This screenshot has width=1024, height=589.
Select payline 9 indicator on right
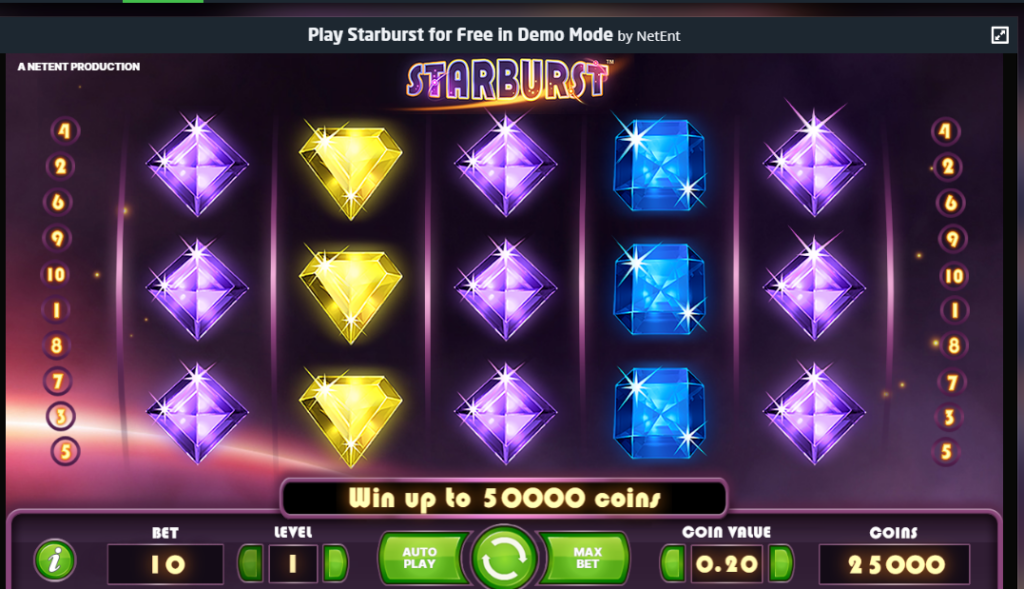pyautogui.click(x=952, y=240)
